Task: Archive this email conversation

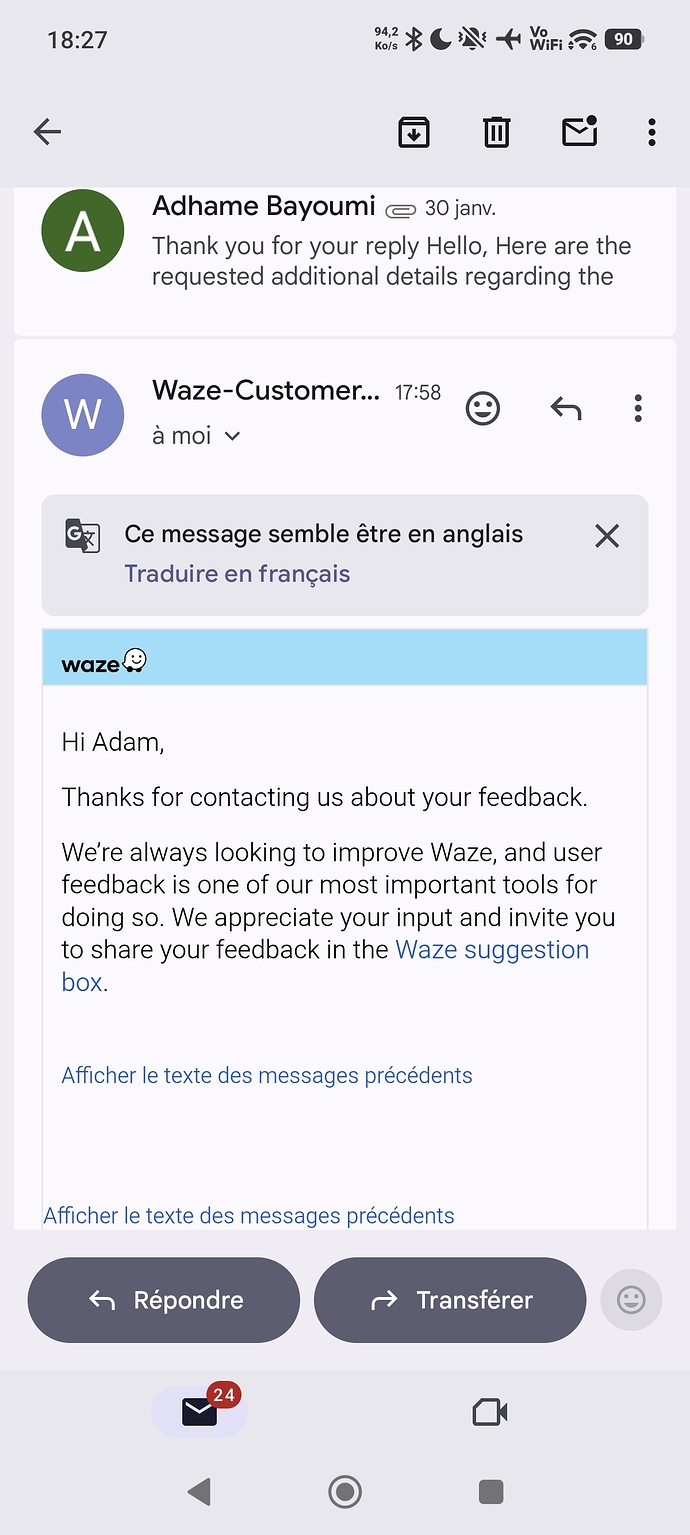Action: point(414,131)
